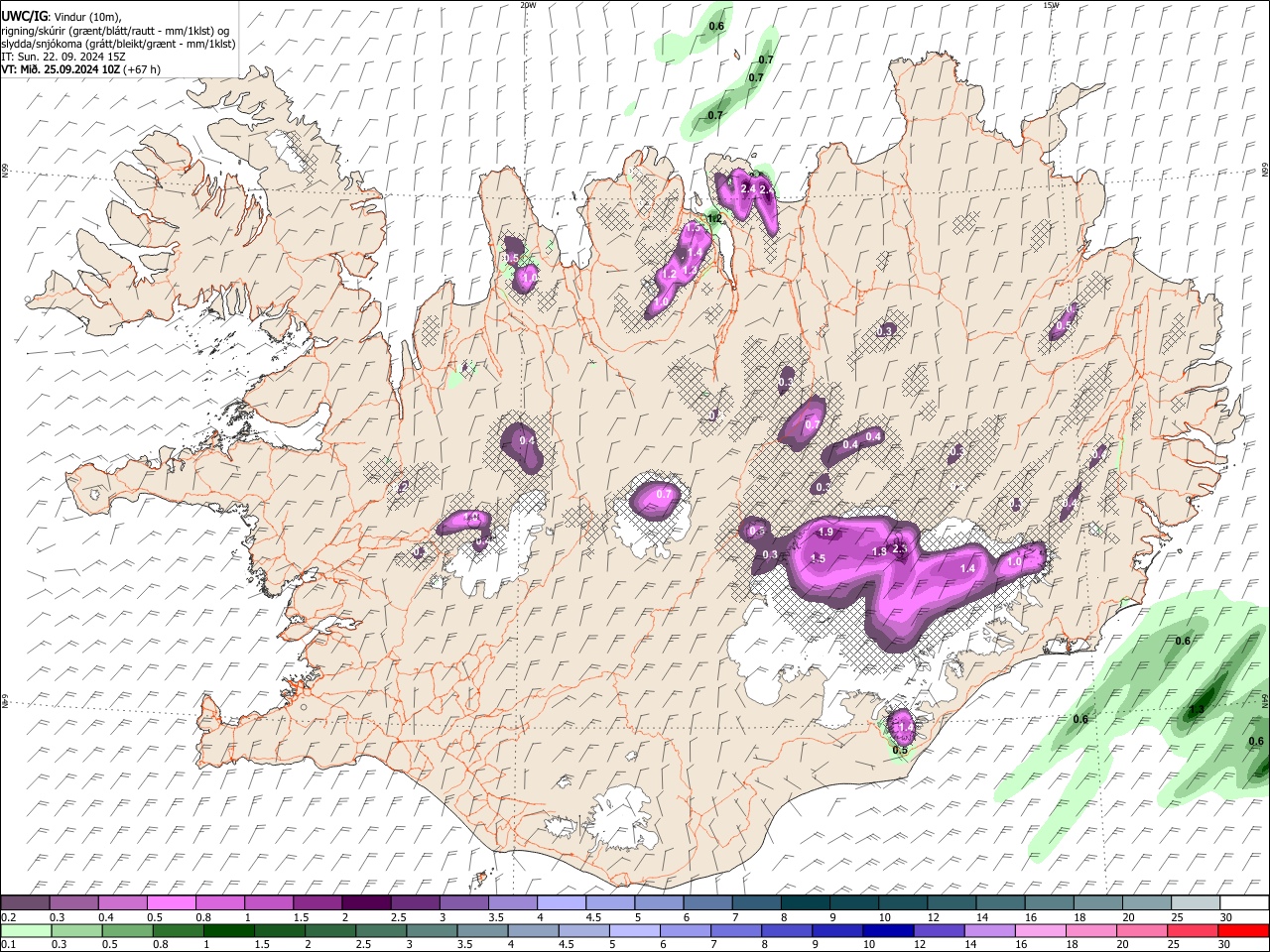1270x952 pixels.
Task: Select light pink rain swatch starting at 16
Action: [x=1041, y=930]
